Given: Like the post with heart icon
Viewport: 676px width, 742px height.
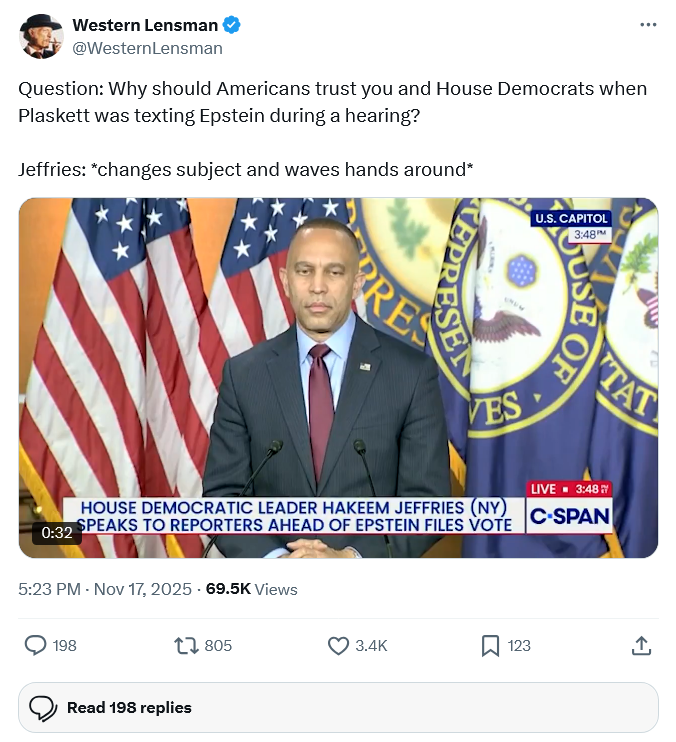Looking at the screenshot, I should click(x=339, y=646).
